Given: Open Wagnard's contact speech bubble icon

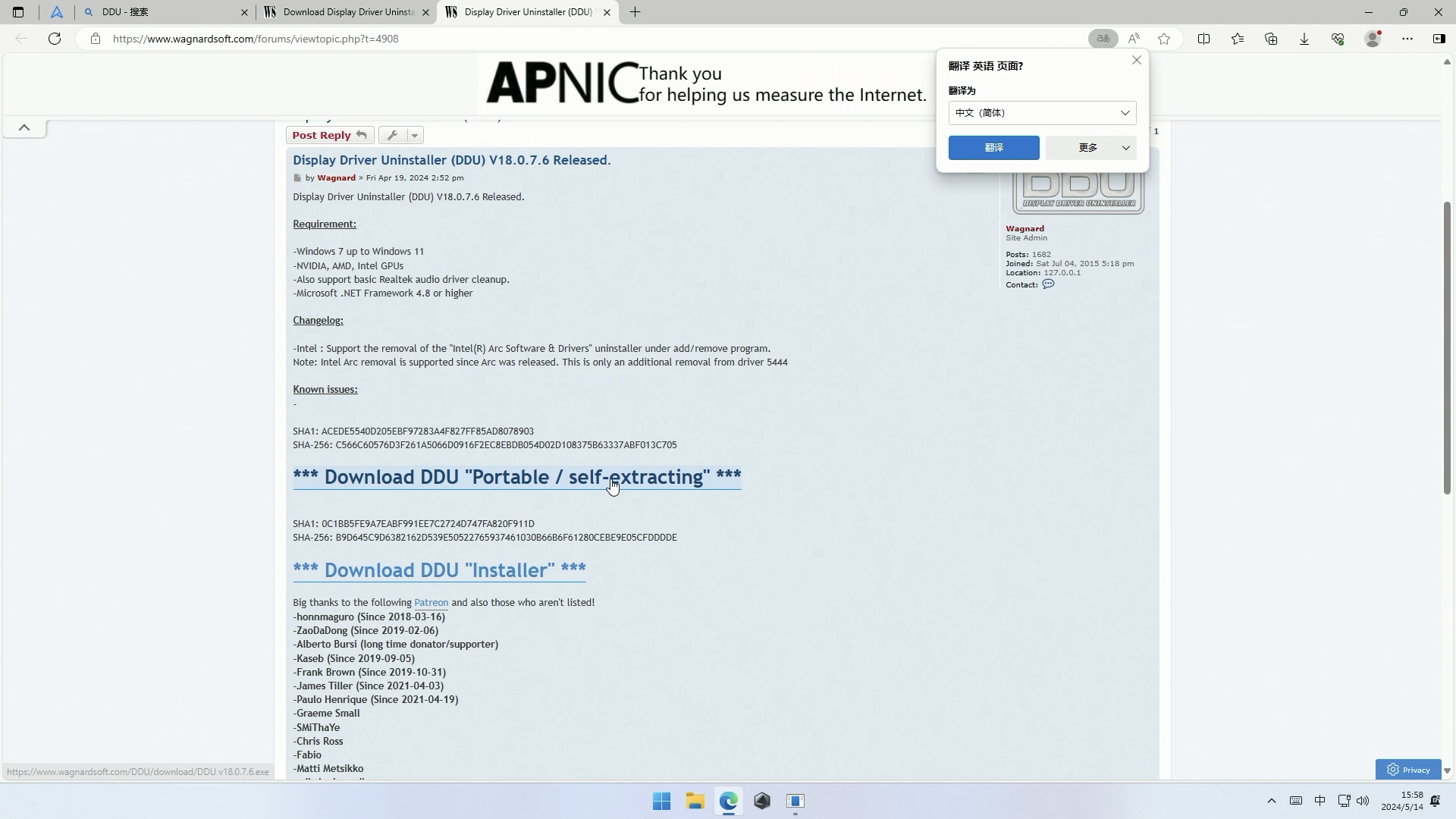Looking at the screenshot, I should (x=1048, y=284).
